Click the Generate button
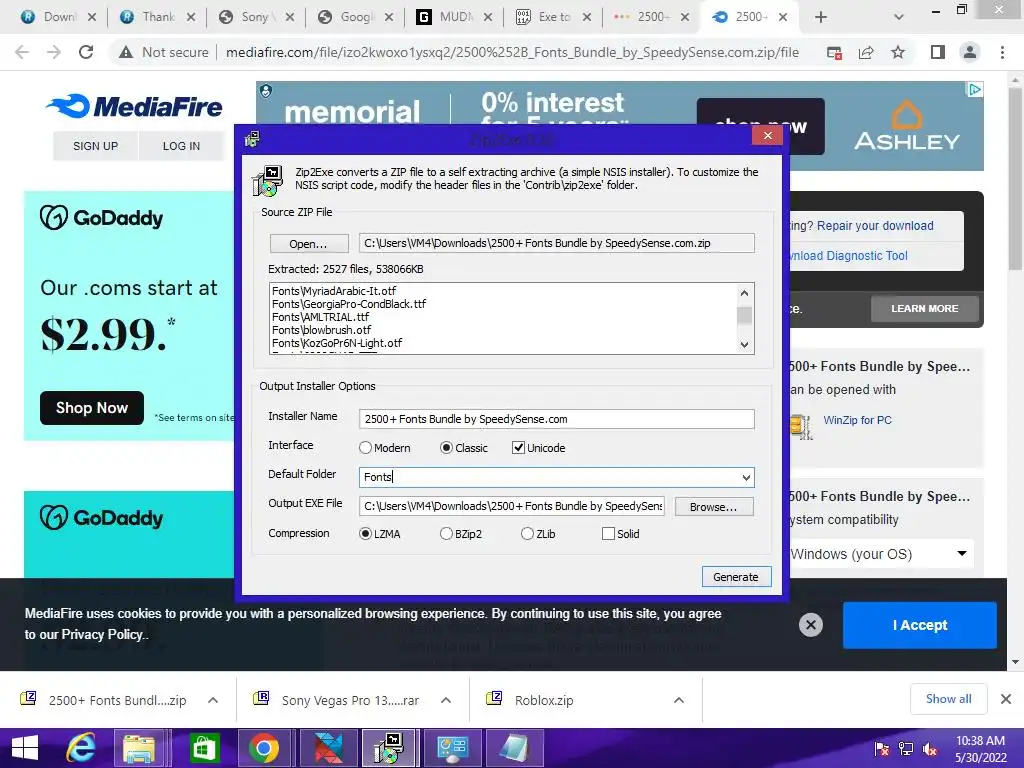This screenshot has width=1024, height=768. coord(736,577)
